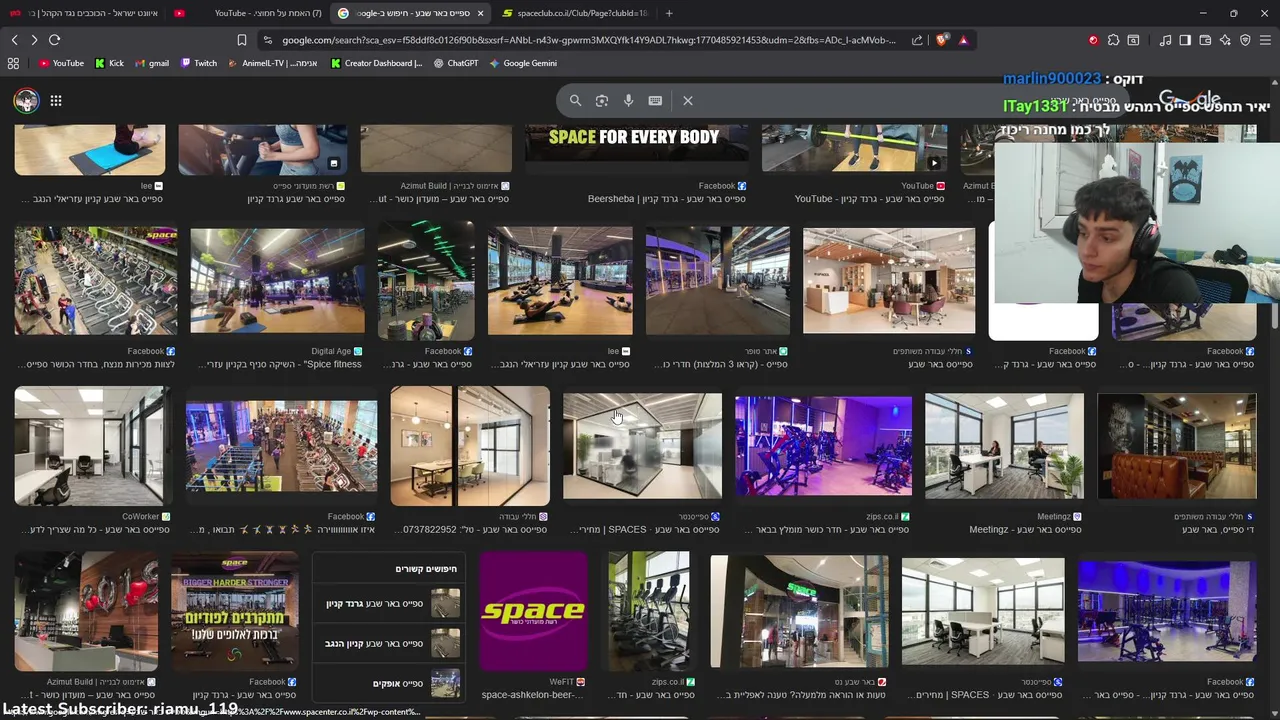The width and height of the screenshot is (1280, 720).
Task: Start voice search with the microphone icon
Action: click(x=628, y=100)
